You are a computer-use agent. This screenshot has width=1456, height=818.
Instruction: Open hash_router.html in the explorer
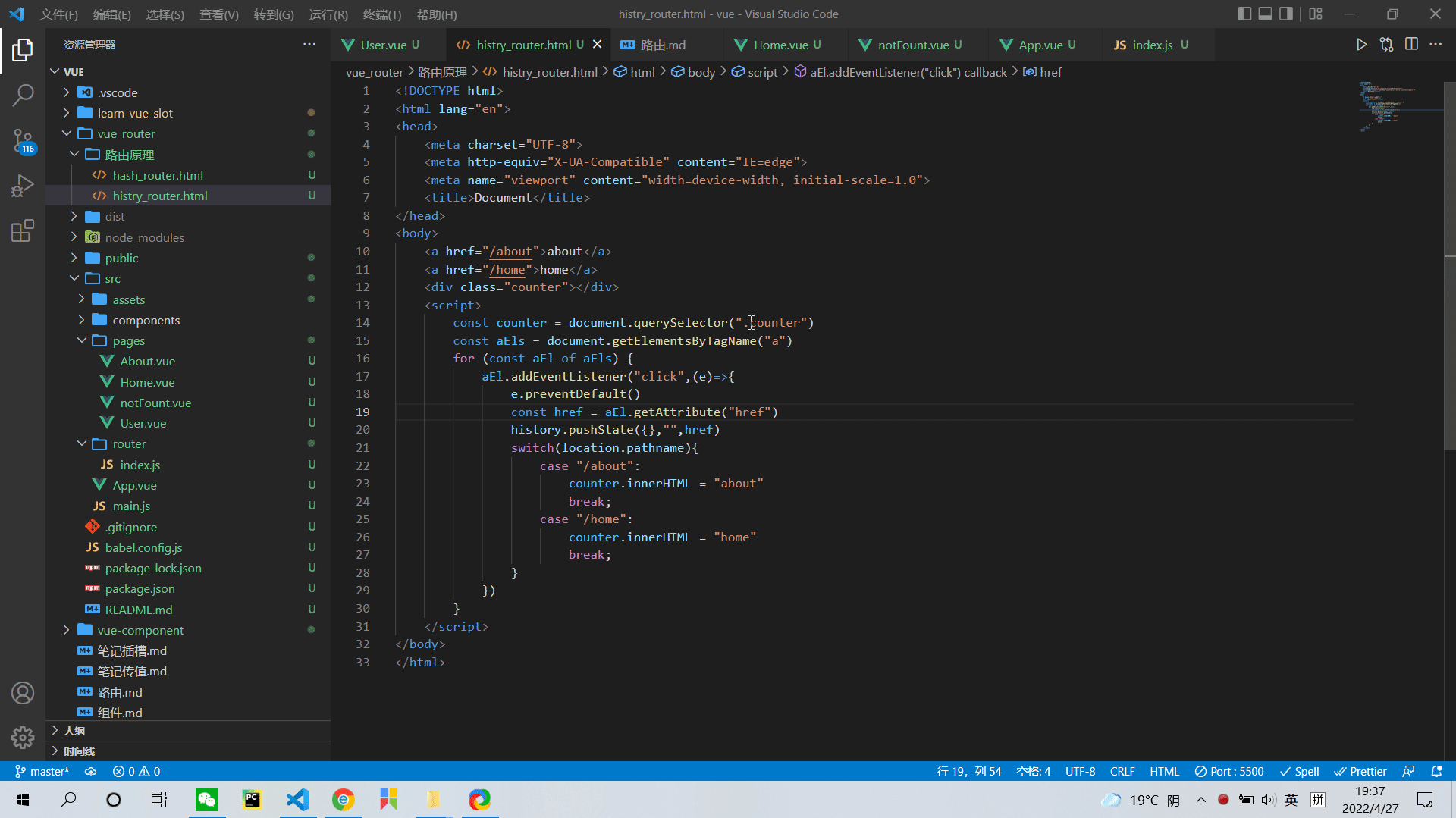[158, 175]
